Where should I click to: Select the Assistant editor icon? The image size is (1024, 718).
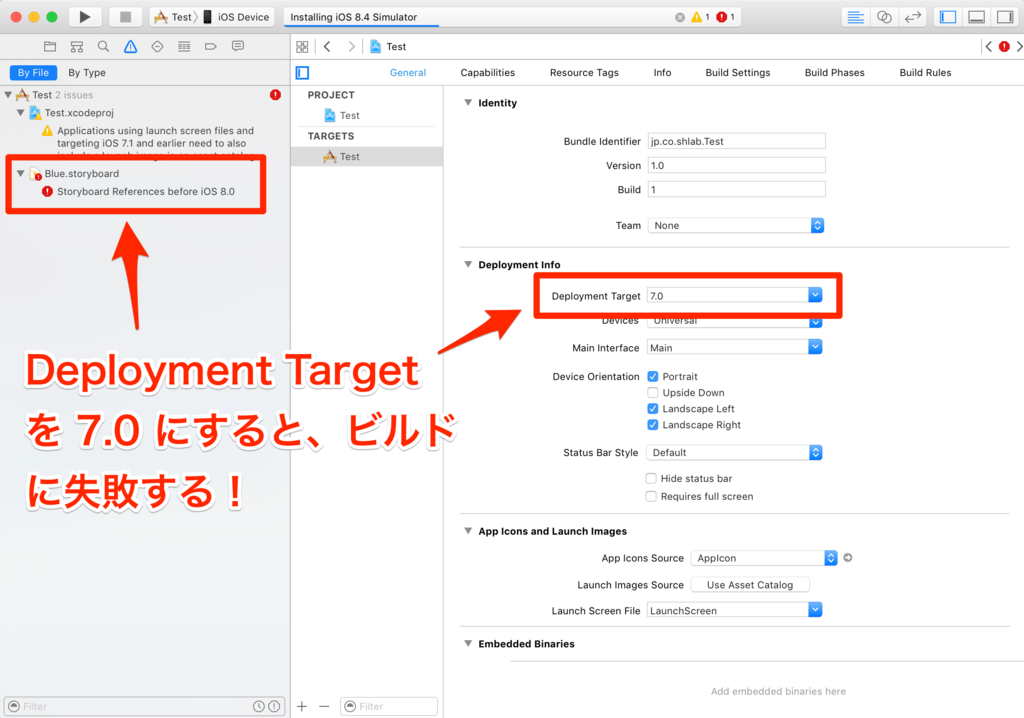click(884, 17)
